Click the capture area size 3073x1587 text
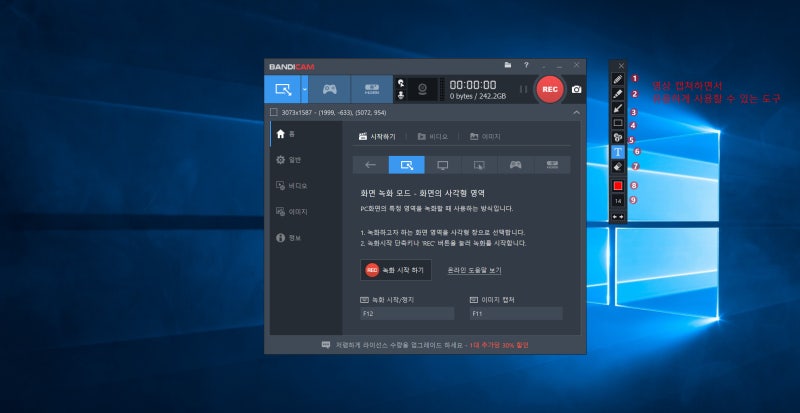Screen dimensions: 800x413 [x=334, y=112]
